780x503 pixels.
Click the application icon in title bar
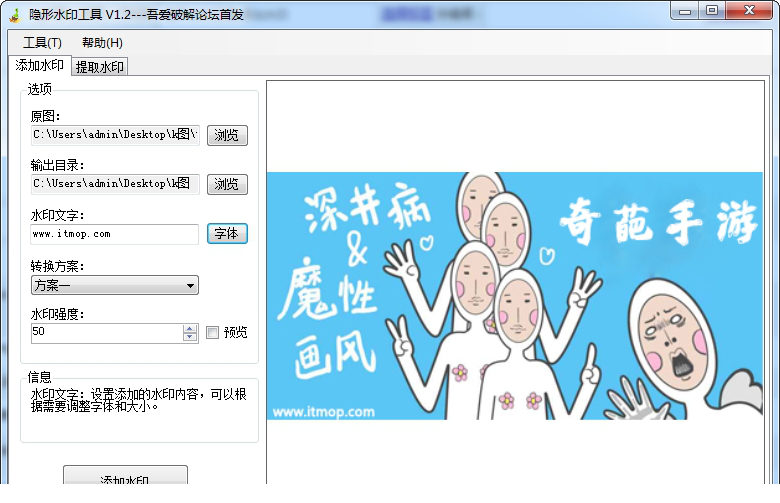[x=15, y=15]
